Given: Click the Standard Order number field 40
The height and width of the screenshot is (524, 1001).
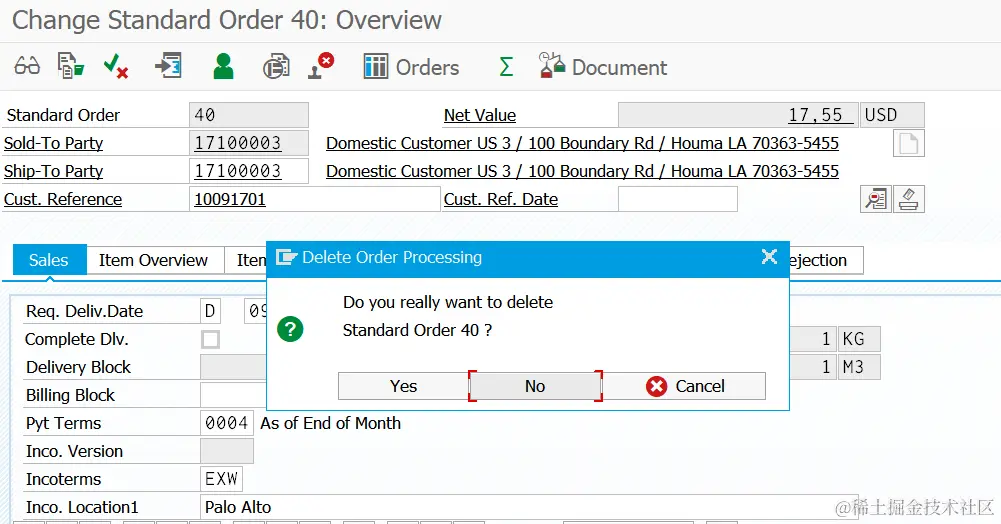Looking at the screenshot, I should pyautogui.click(x=249, y=115).
